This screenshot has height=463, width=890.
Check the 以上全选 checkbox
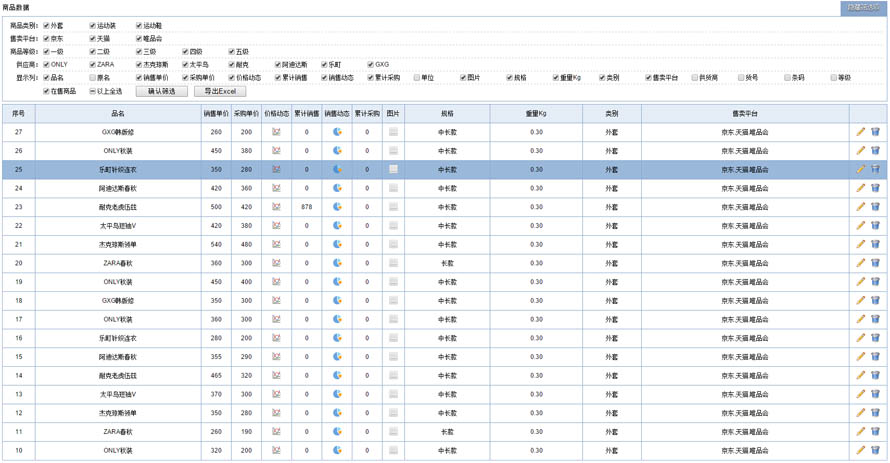pos(92,91)
